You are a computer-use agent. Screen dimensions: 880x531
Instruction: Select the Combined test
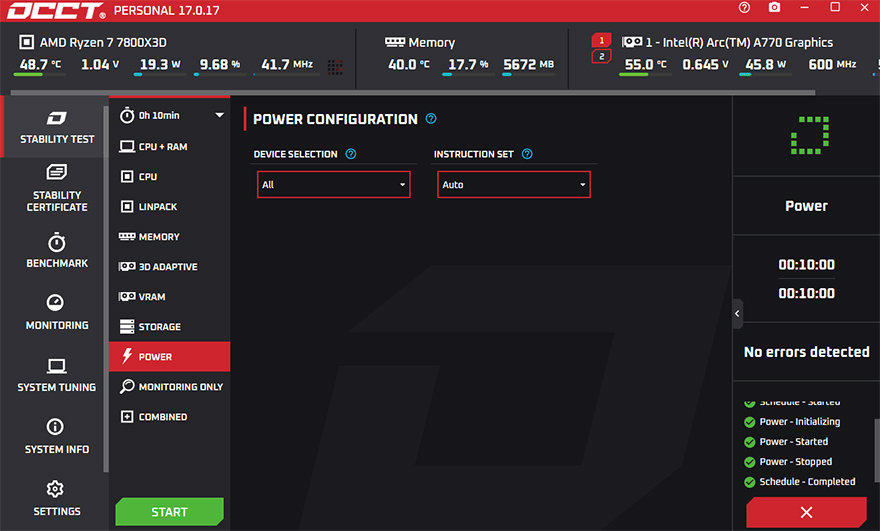(170, 417)
